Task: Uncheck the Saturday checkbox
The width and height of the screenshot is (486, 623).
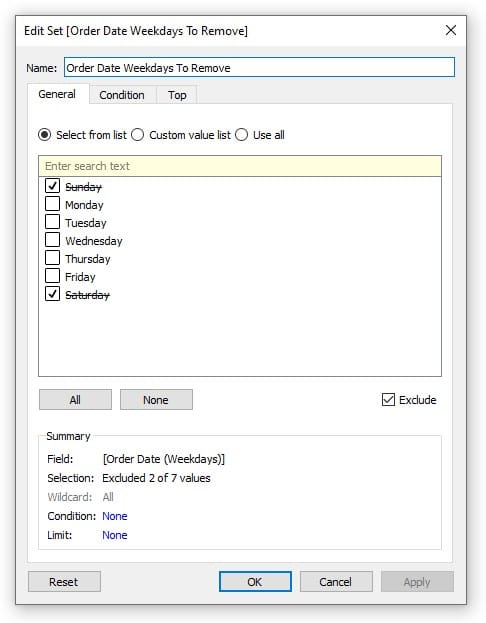Action: (52, 294)
